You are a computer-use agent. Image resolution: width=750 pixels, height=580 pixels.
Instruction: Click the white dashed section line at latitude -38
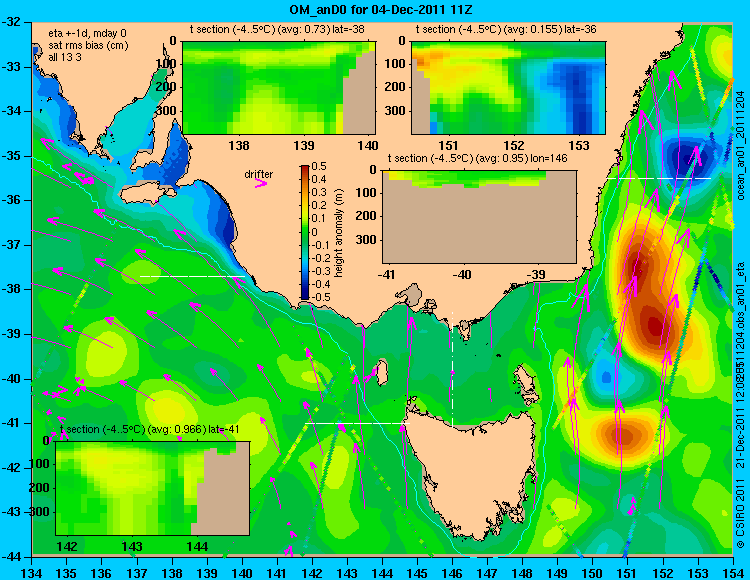tap(192, 276)
